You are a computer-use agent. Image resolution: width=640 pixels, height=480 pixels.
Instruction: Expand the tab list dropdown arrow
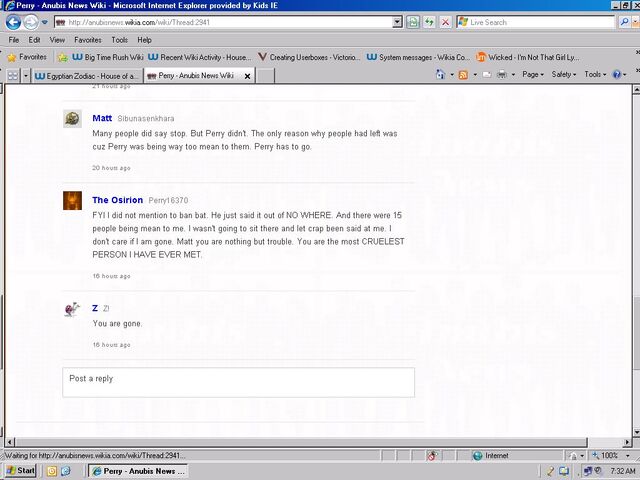26,76
